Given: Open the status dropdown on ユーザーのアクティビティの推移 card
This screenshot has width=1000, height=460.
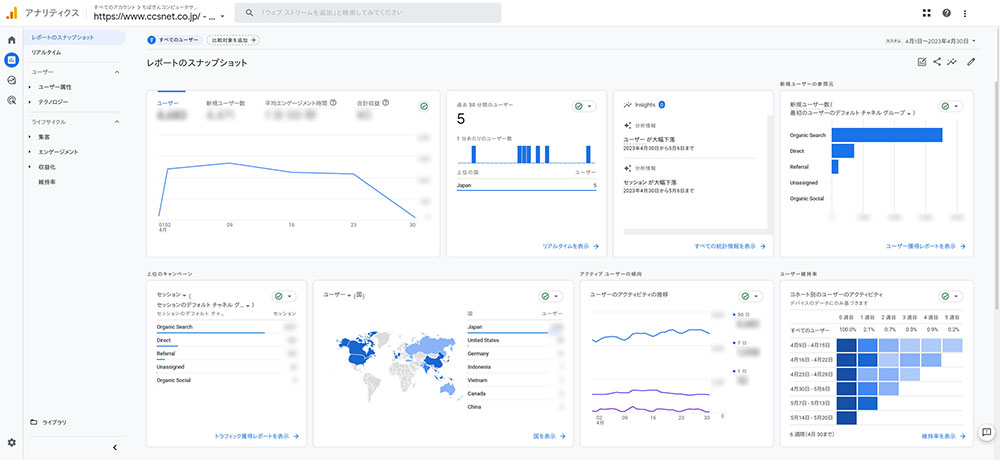Looking at the screenshot, I should (751, 296).
